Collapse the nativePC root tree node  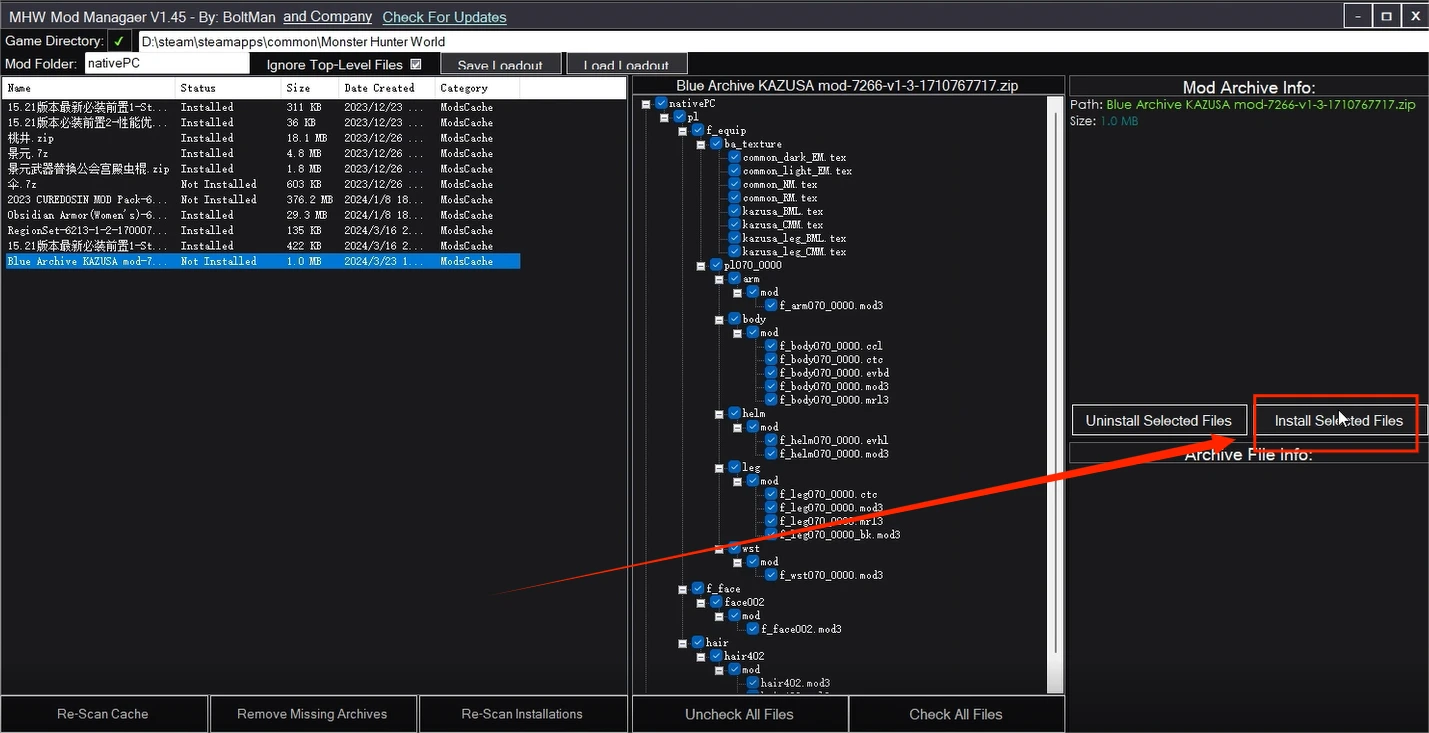coord(647,103)
